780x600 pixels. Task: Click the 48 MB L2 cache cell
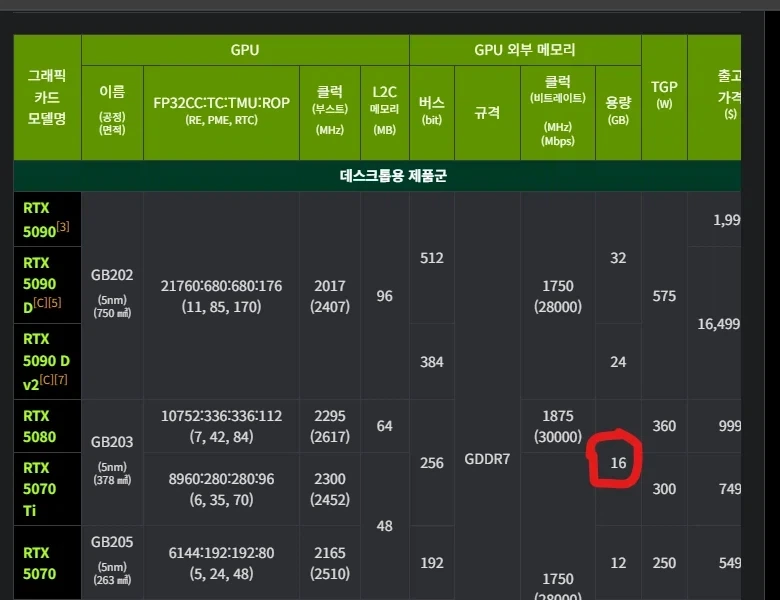pos(385,526)
